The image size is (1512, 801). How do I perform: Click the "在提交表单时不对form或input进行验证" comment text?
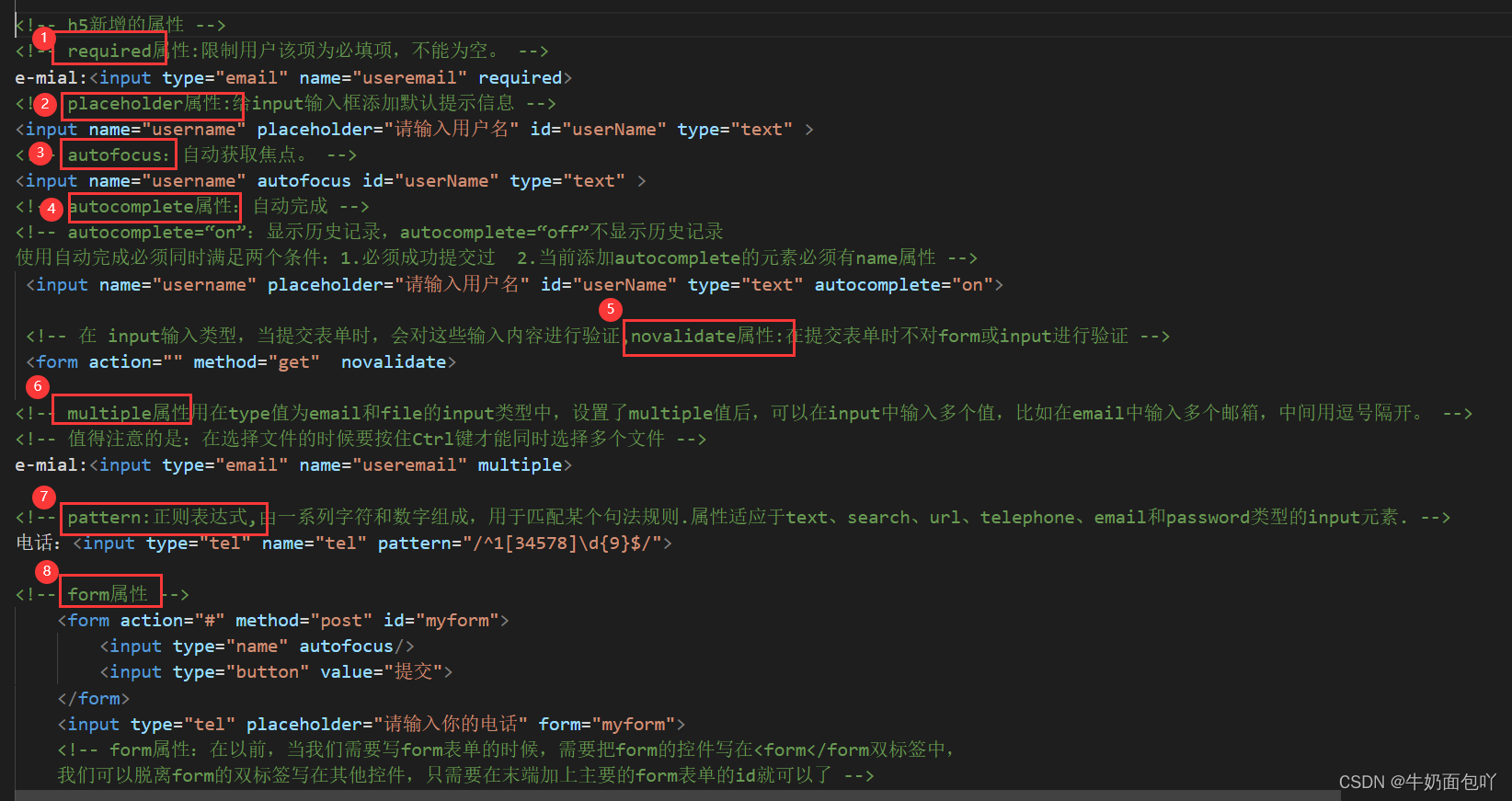click(956, 337)
